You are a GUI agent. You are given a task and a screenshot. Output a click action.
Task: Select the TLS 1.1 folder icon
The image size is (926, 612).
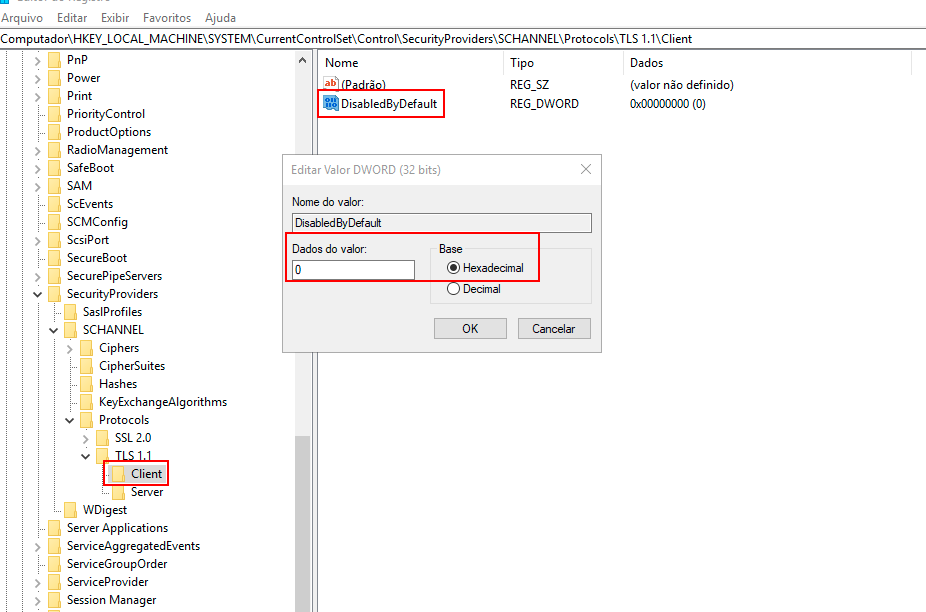(102, 455)
